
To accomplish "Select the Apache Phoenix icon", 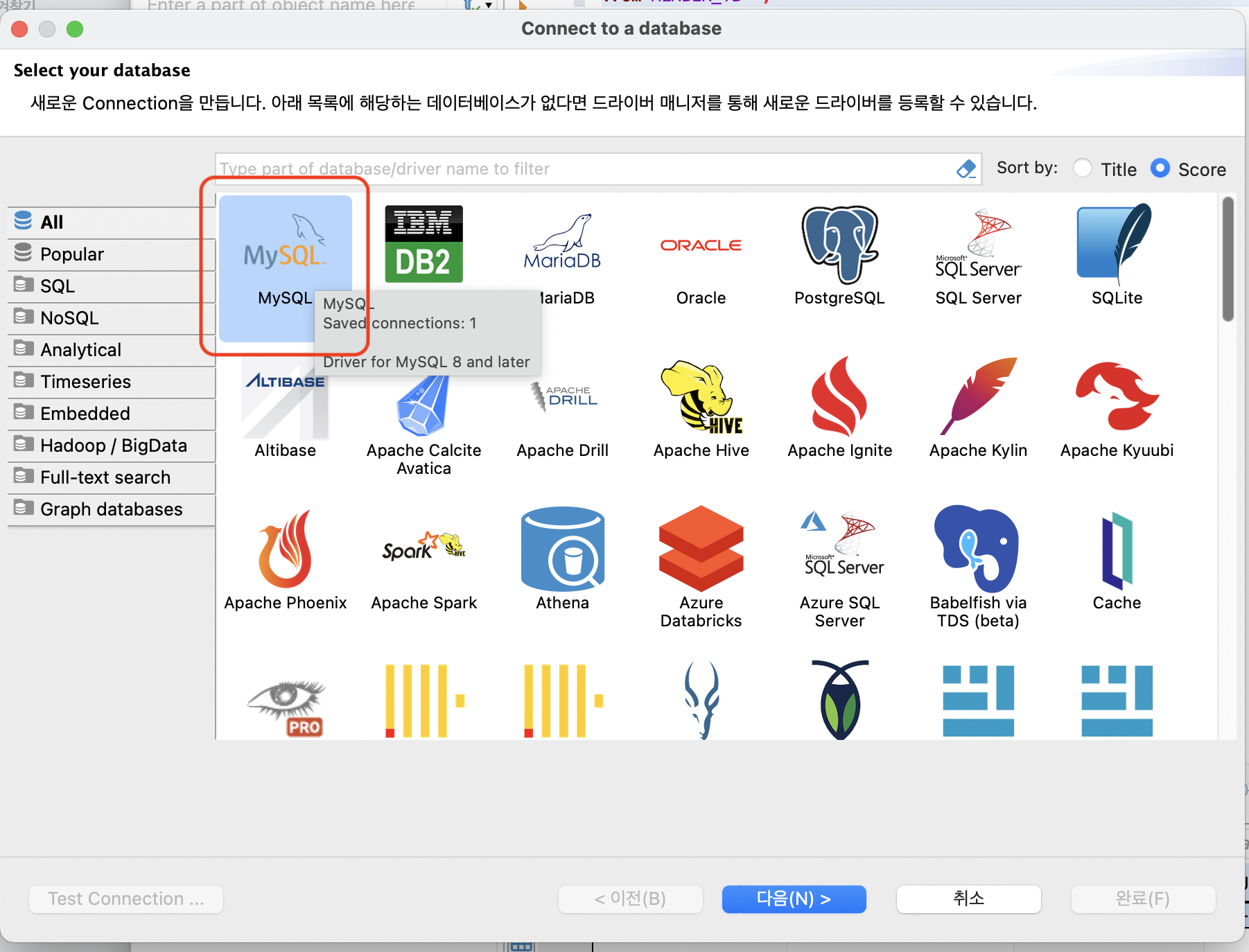I will [x=285, y=549].
